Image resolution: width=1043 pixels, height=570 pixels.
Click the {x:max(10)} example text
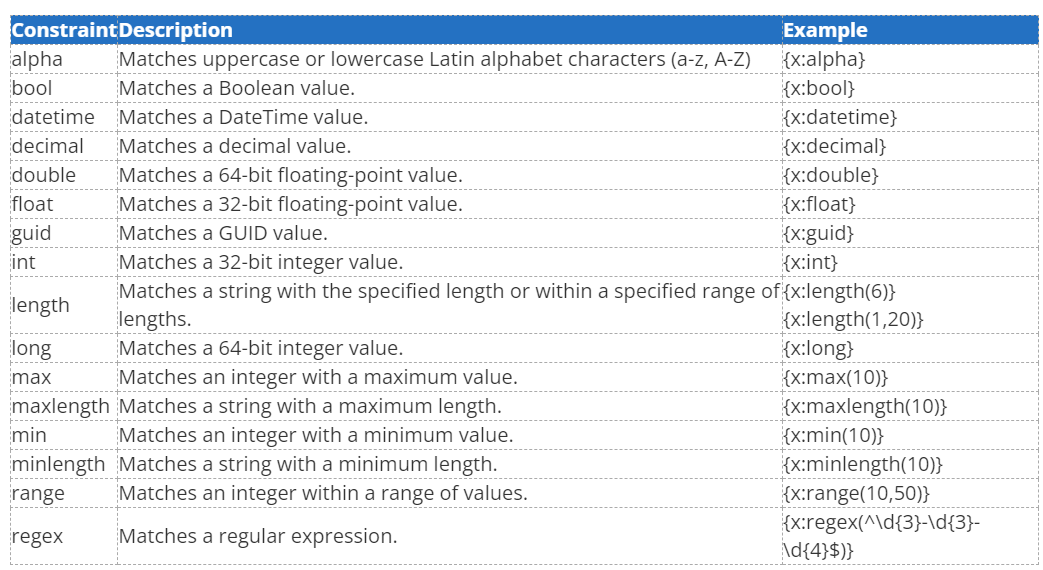(836, 377)
